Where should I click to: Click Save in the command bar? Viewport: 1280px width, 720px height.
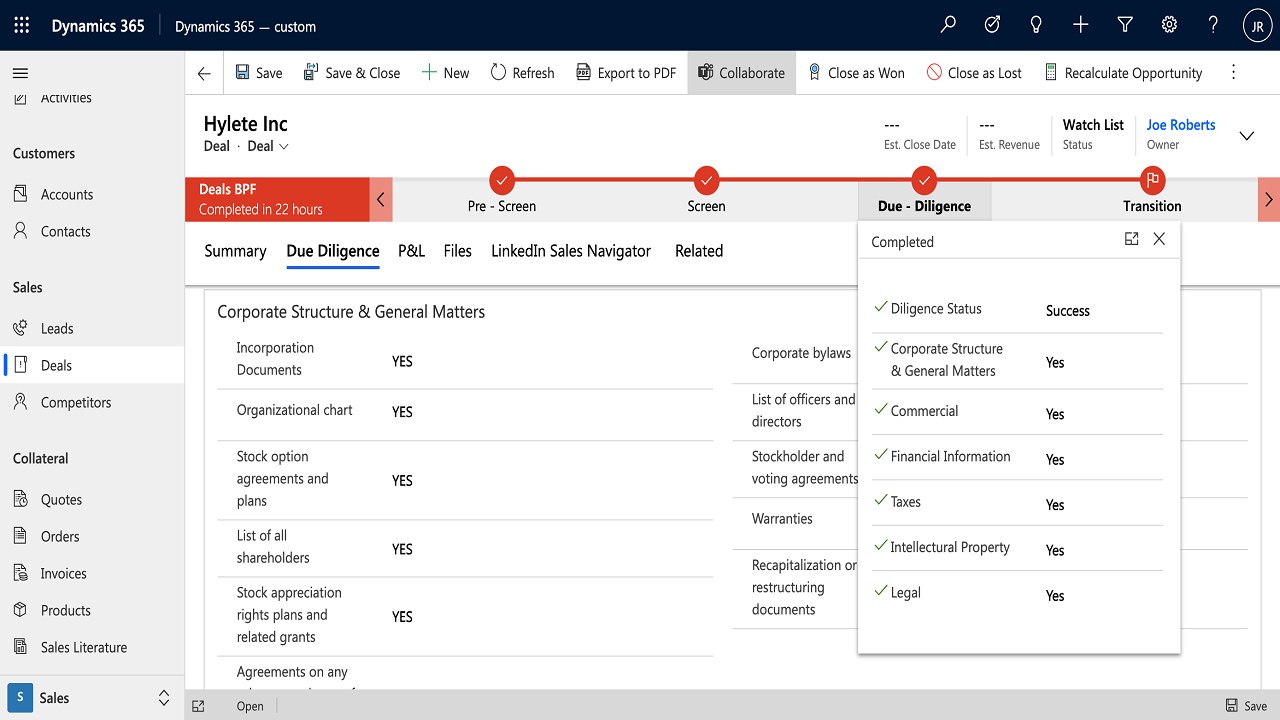pyautogui.click(x=259, y=73)
